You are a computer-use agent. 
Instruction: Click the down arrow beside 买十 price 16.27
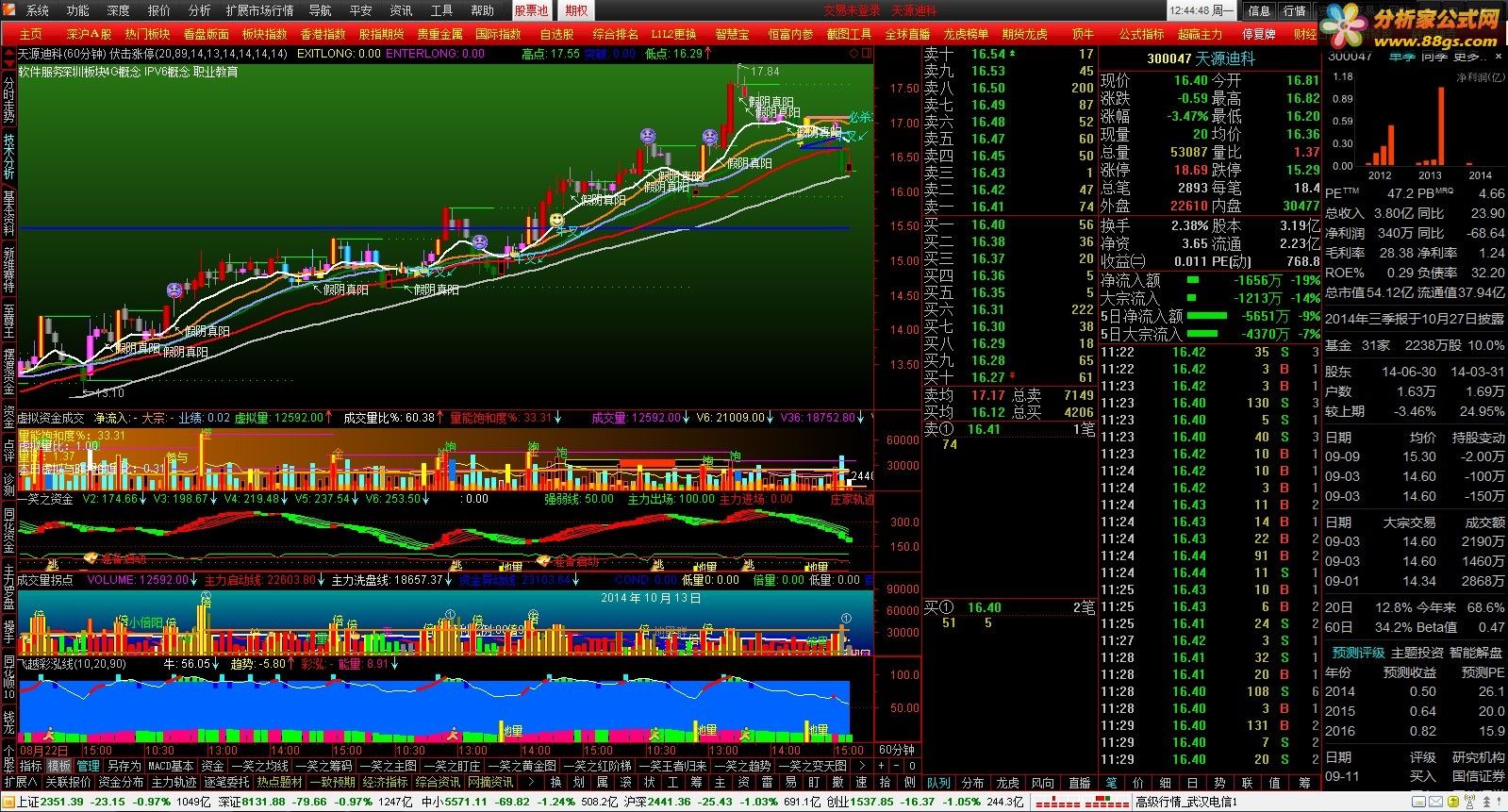coord(1014,377)
